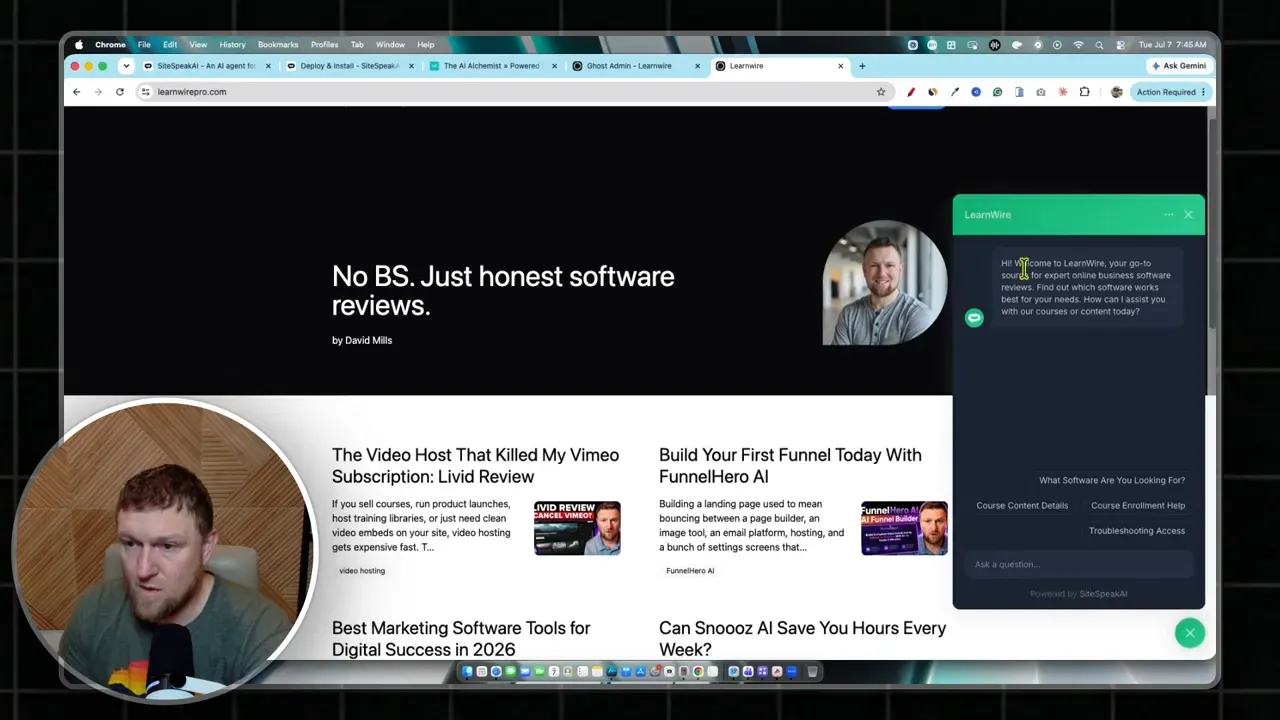Close the LearnWire chat panel with X
The width and height of the screenshot is (1280, 720).
pyautogui.click(x=1188, y=215)
